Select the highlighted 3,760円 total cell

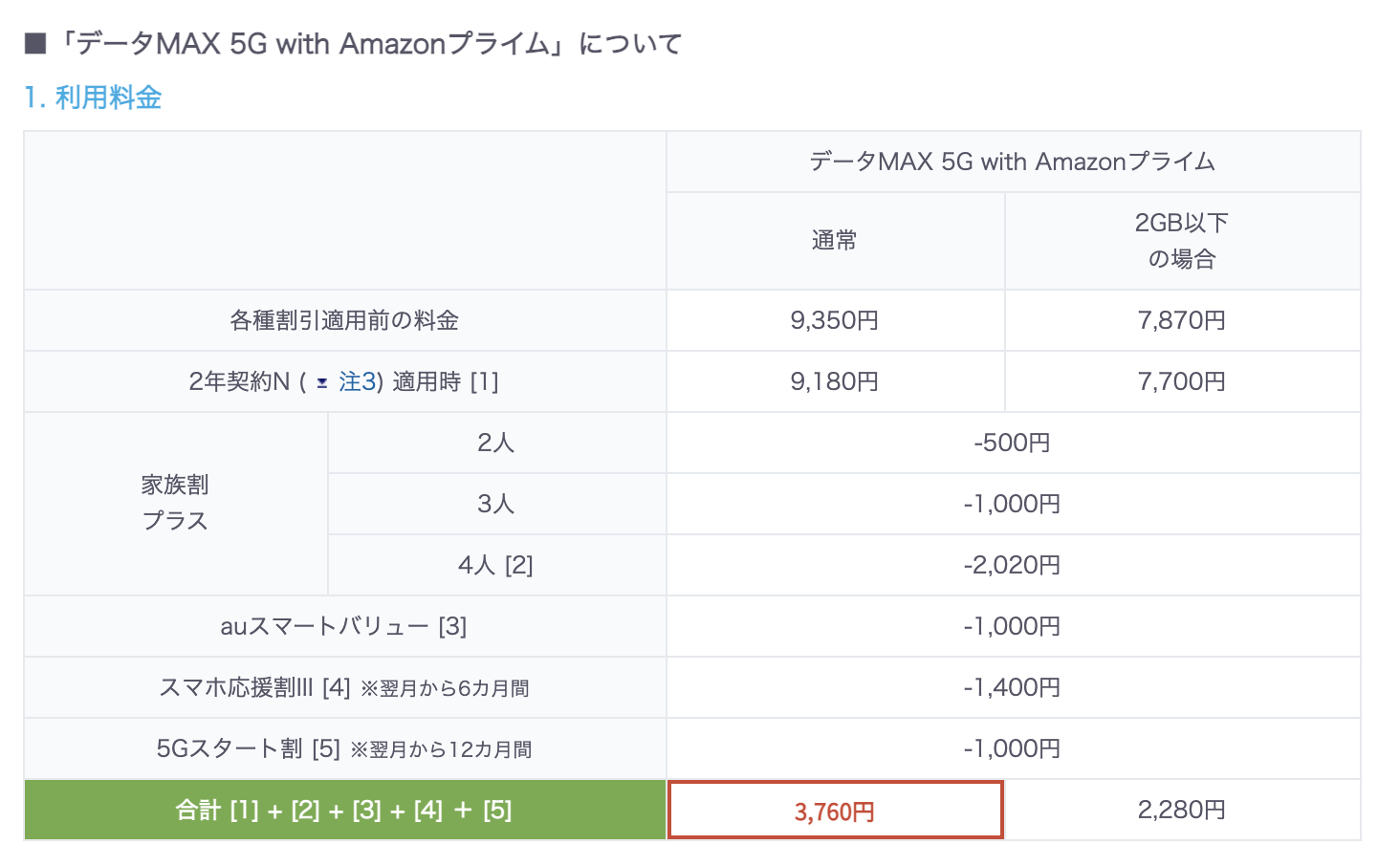coord(835,811)
